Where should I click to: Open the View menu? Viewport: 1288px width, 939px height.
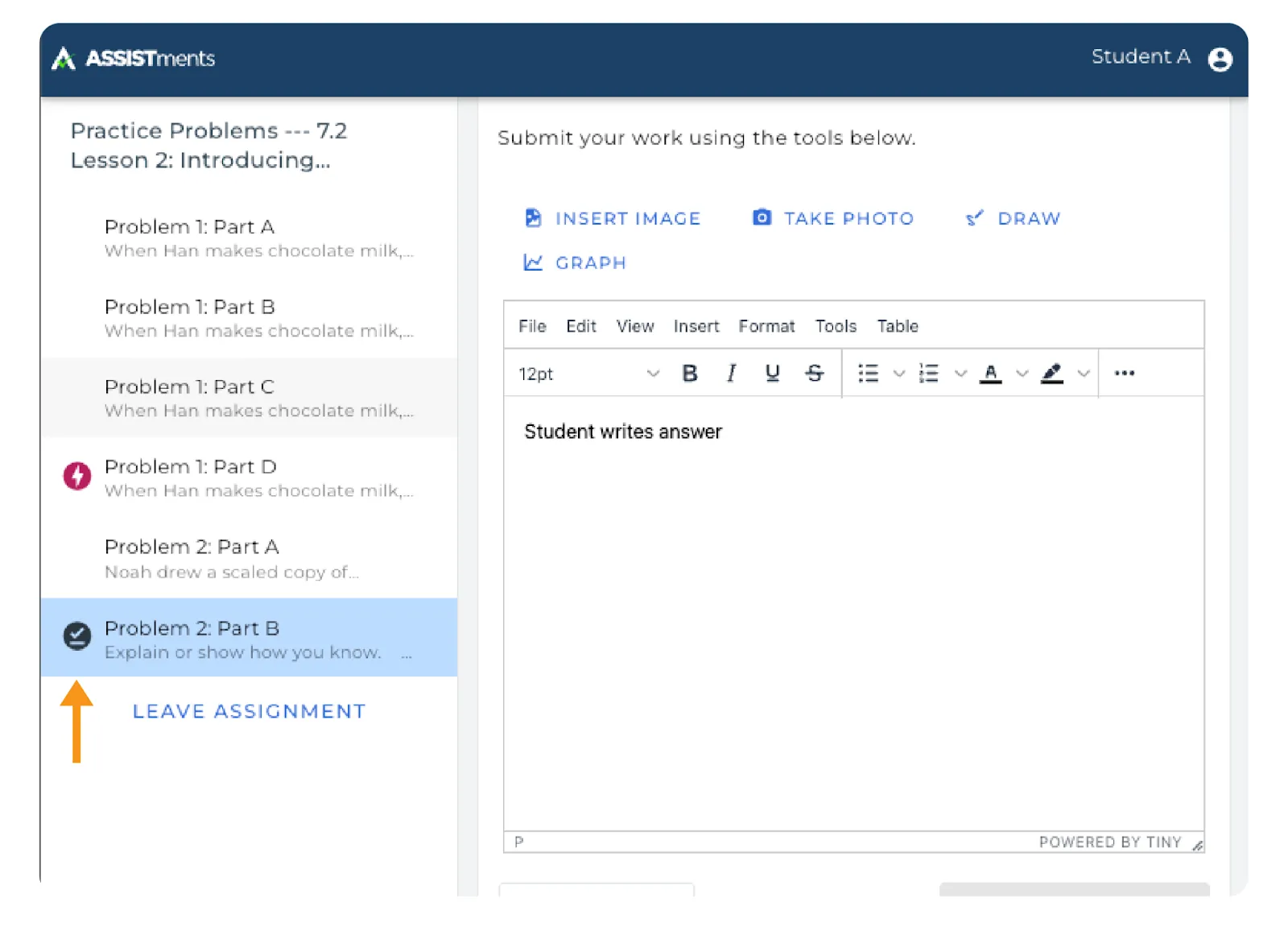[x=635, y=326]
